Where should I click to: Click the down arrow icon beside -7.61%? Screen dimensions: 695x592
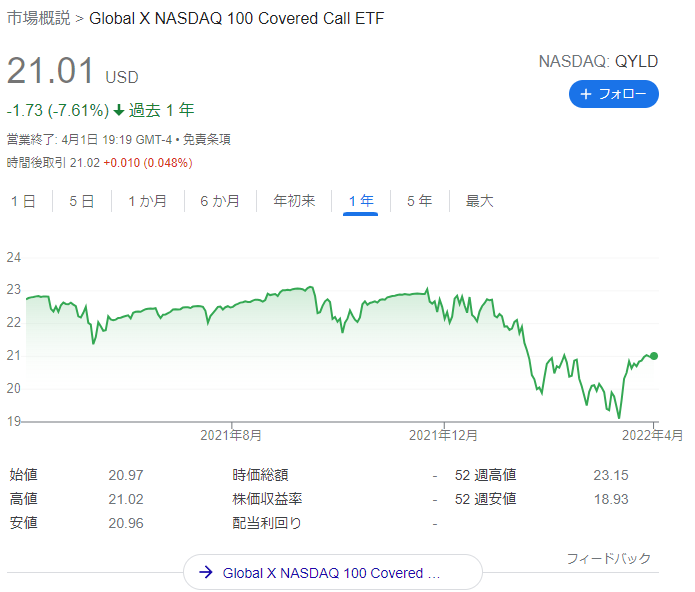coord(118,110)
